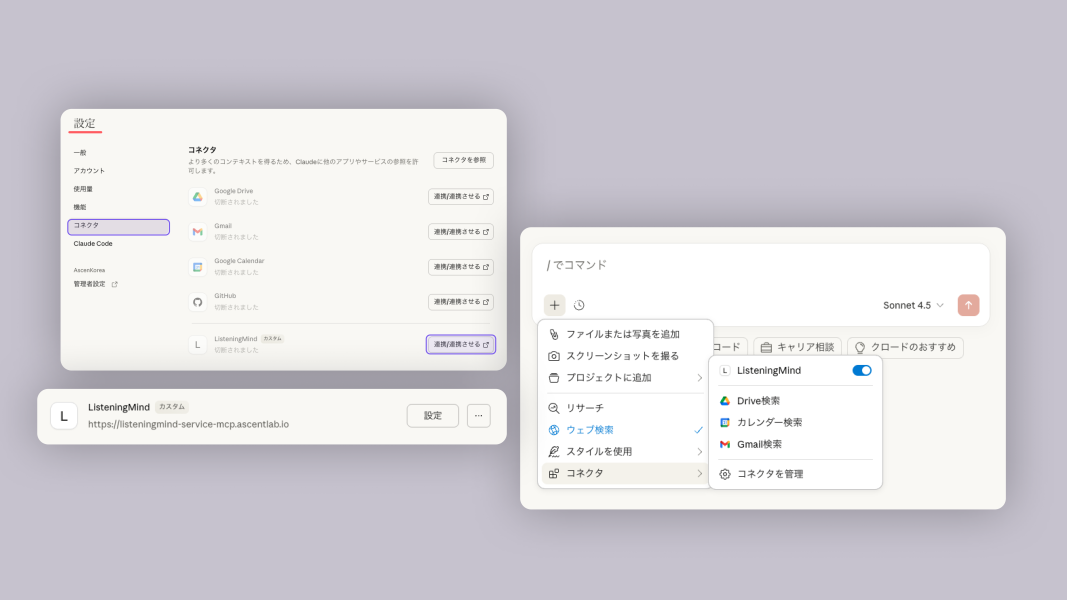This screenshot has width=1067, height=600.
Task: Click the Google Drive connector icon
Action: (196, 195)
